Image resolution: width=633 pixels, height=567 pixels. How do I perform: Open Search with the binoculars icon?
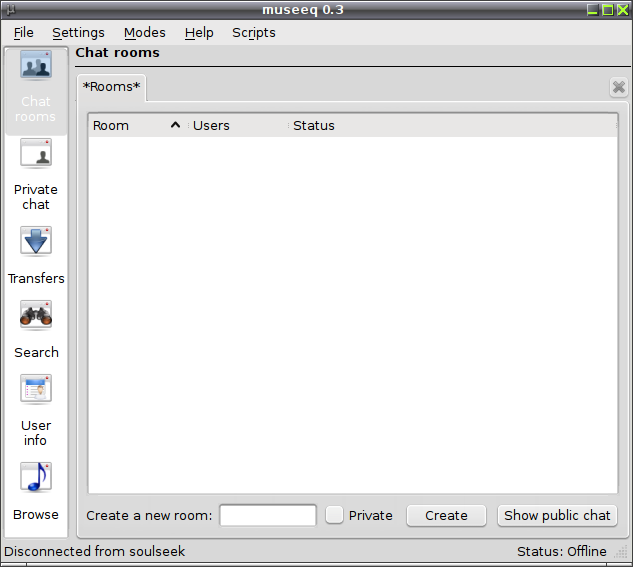tap(36, 316)
